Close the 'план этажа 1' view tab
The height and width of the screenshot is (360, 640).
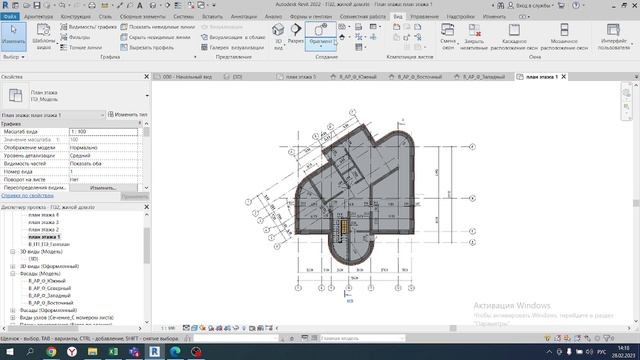[x=564, y=77]
